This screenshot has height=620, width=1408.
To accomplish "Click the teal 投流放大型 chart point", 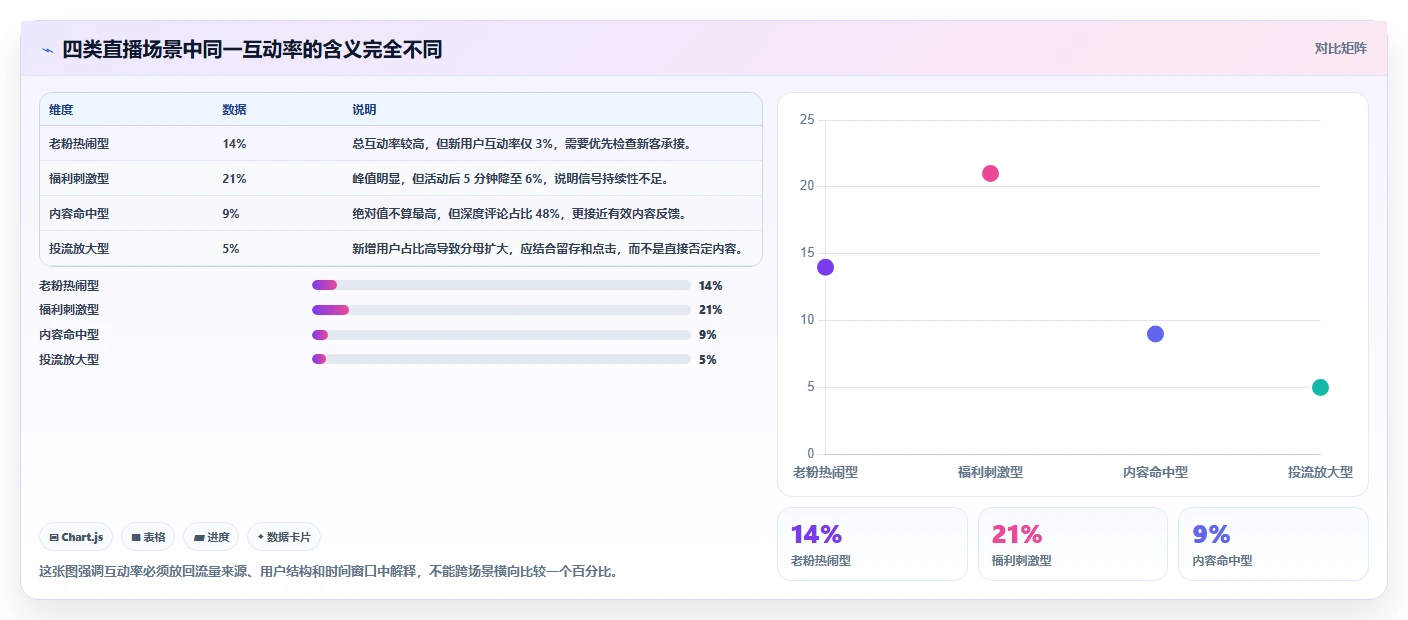I will pos(1320,387).
